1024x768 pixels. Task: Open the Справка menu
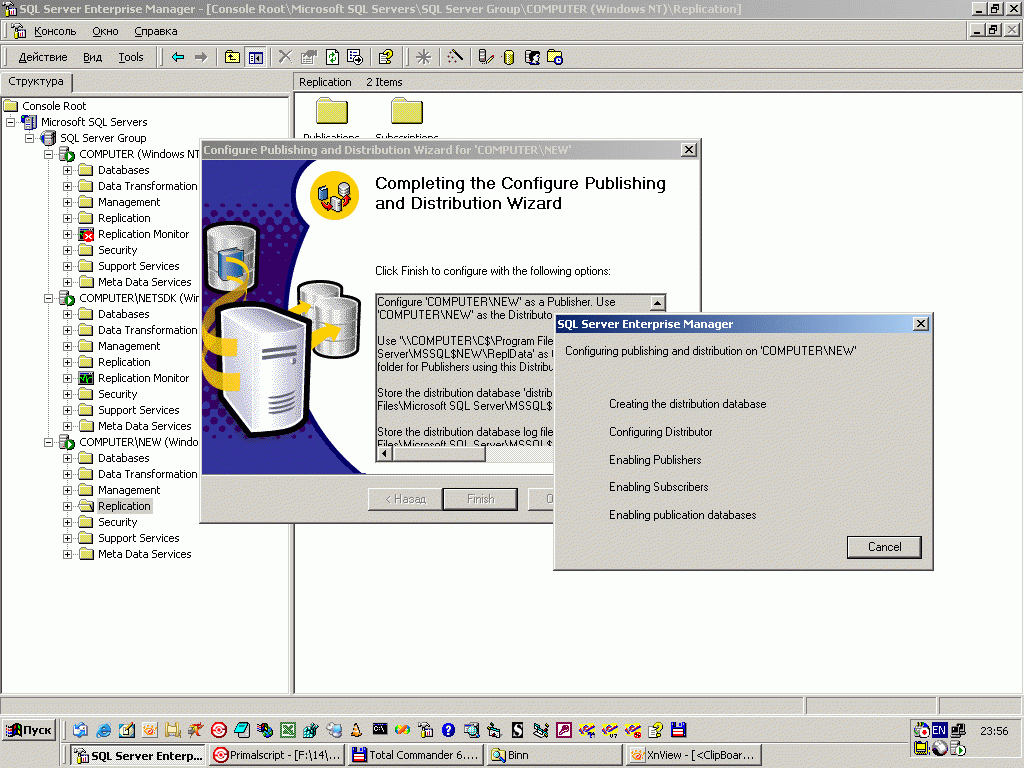click(x=155, y=31)
